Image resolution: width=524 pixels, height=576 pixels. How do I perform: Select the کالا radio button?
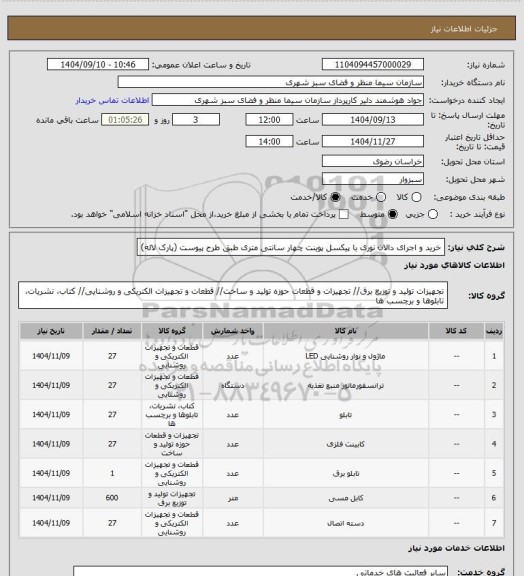point(416,197)
